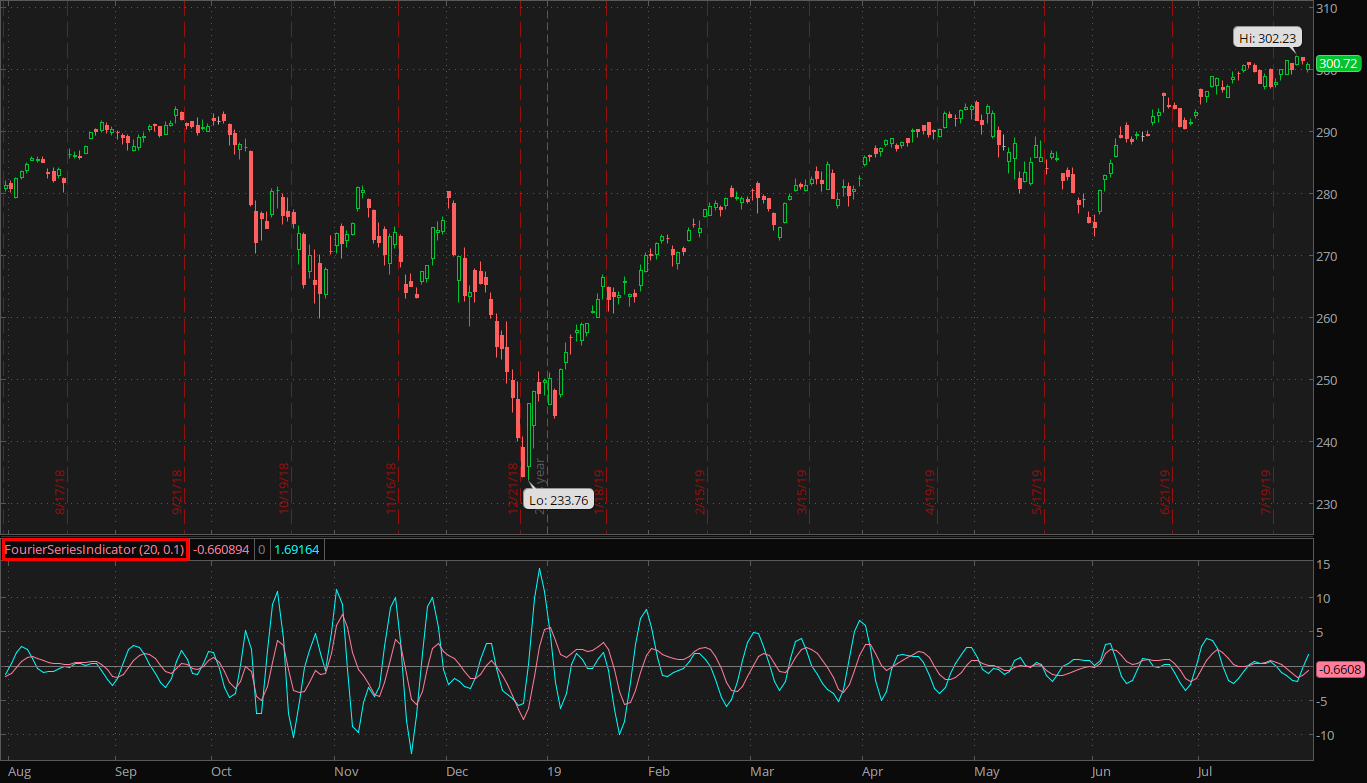
Task: Click the 10/19/18 expiration date marker
Action: click(284, 488)
